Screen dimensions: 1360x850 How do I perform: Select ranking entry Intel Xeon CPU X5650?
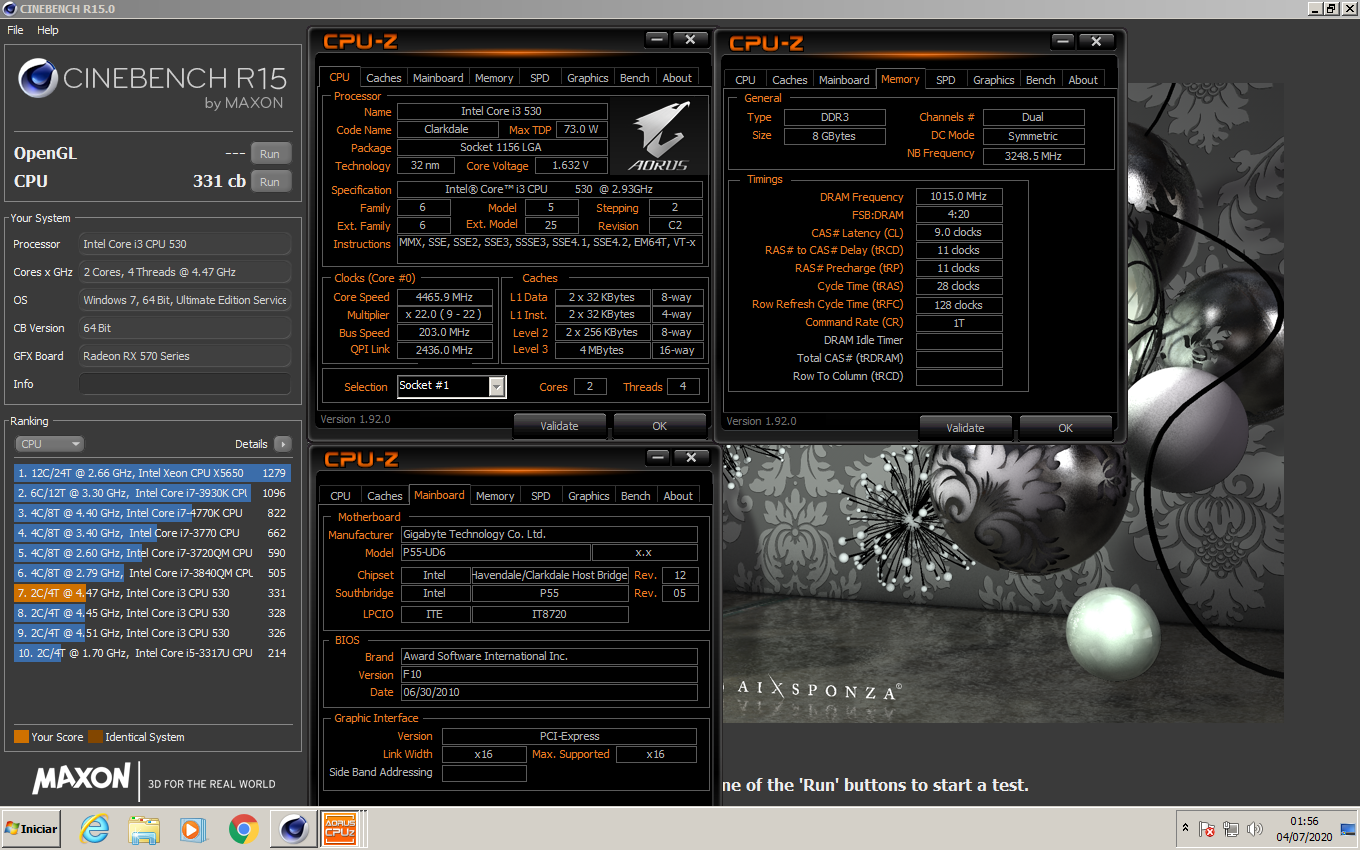click(152, 473)
